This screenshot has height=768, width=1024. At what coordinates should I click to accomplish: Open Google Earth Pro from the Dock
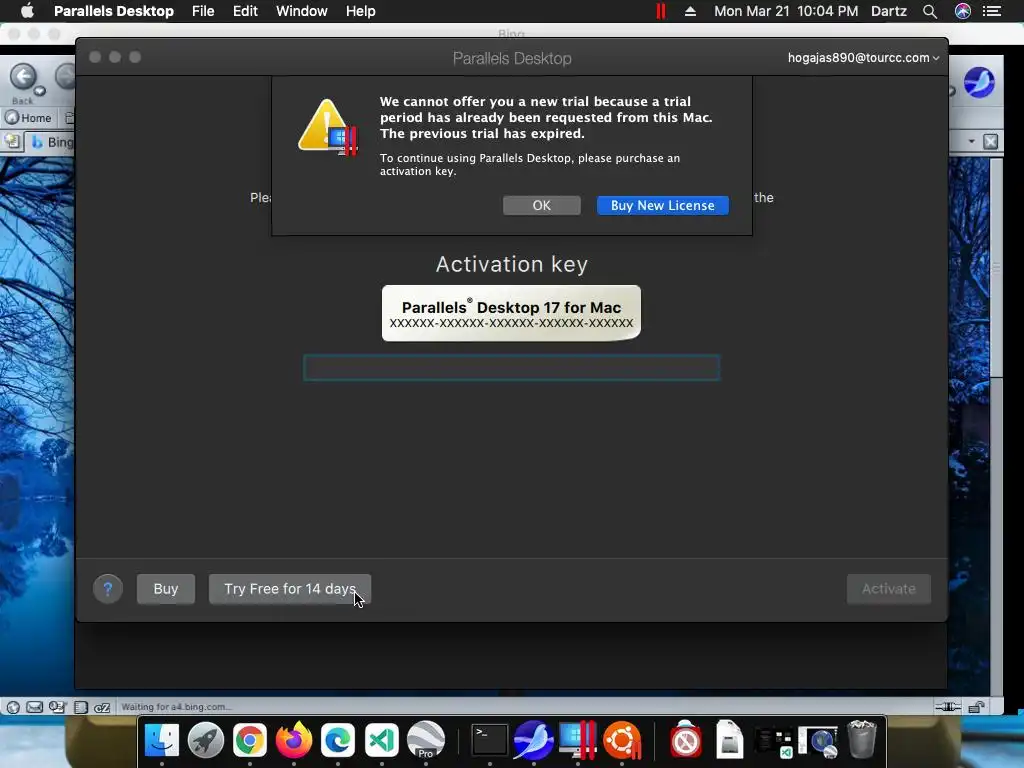426,741
